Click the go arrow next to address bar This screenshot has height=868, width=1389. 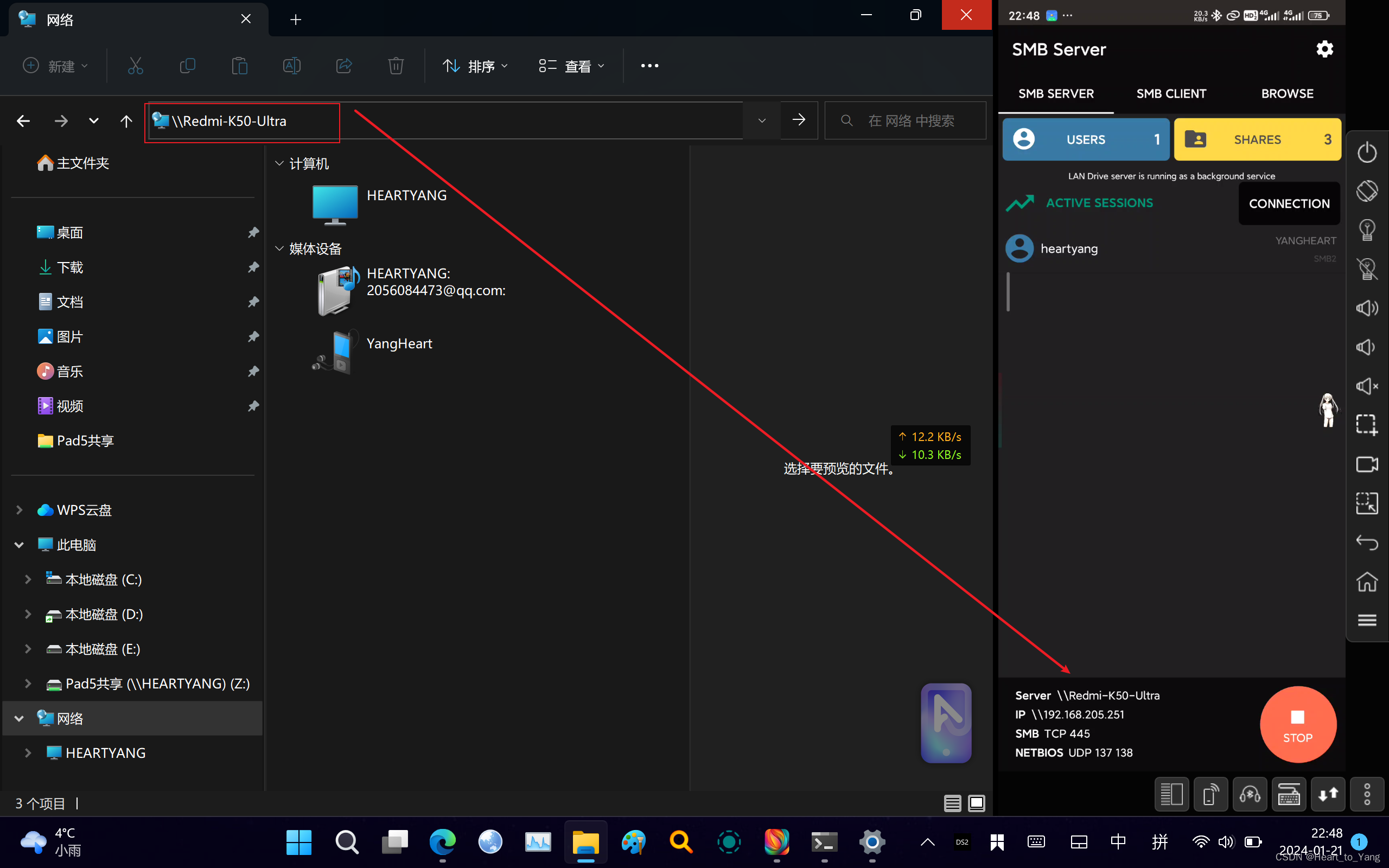(x=798, y=120)
